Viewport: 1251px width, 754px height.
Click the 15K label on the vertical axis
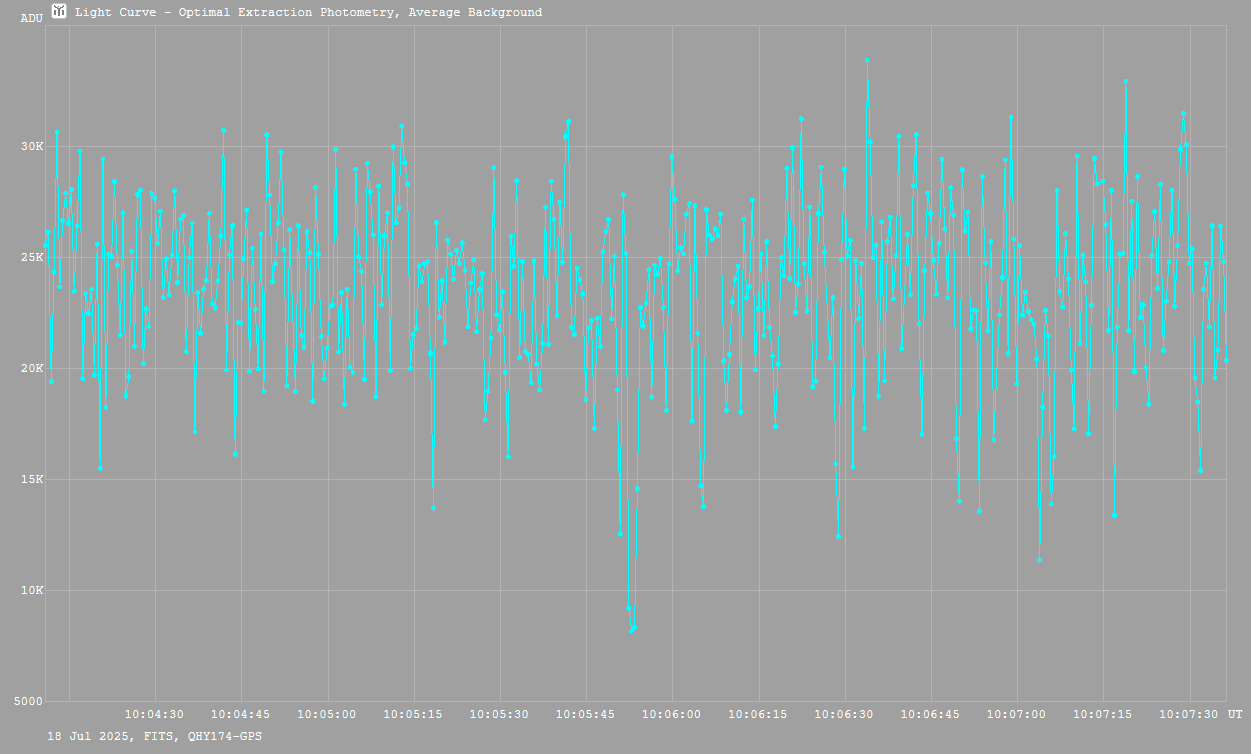pos(32,480)
